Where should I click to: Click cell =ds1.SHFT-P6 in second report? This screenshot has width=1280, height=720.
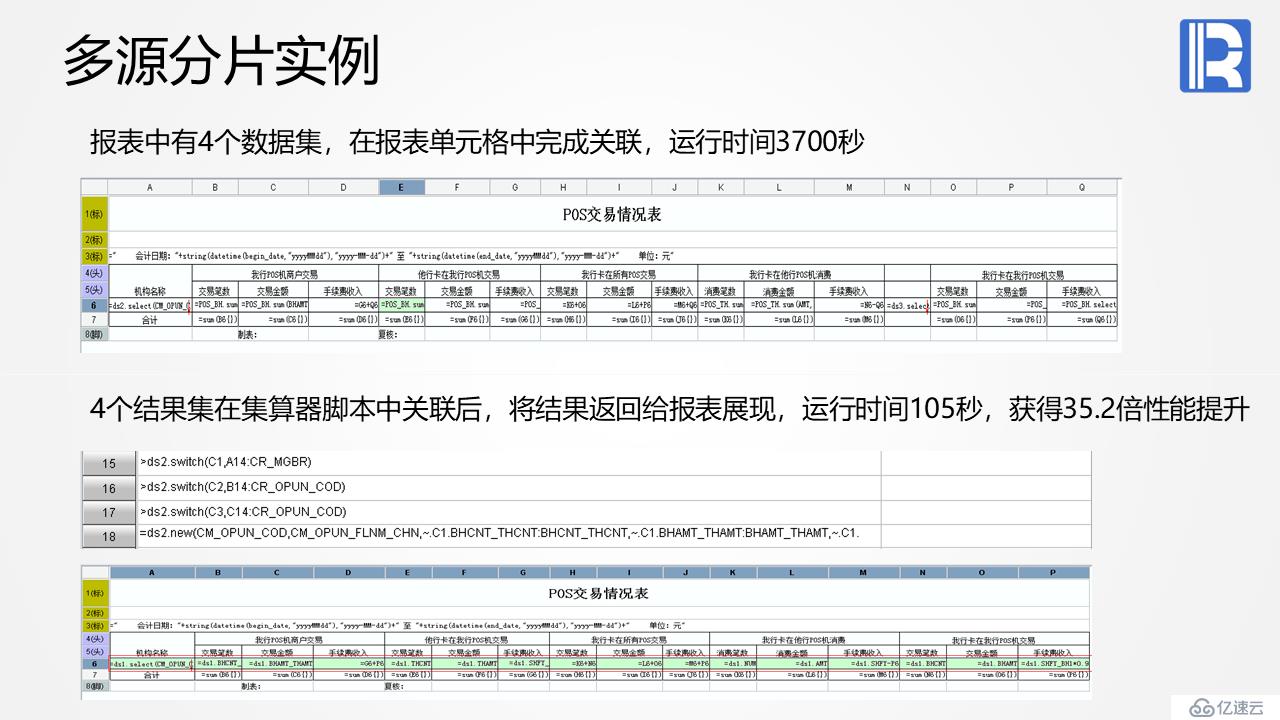click(x=864, y=664)
